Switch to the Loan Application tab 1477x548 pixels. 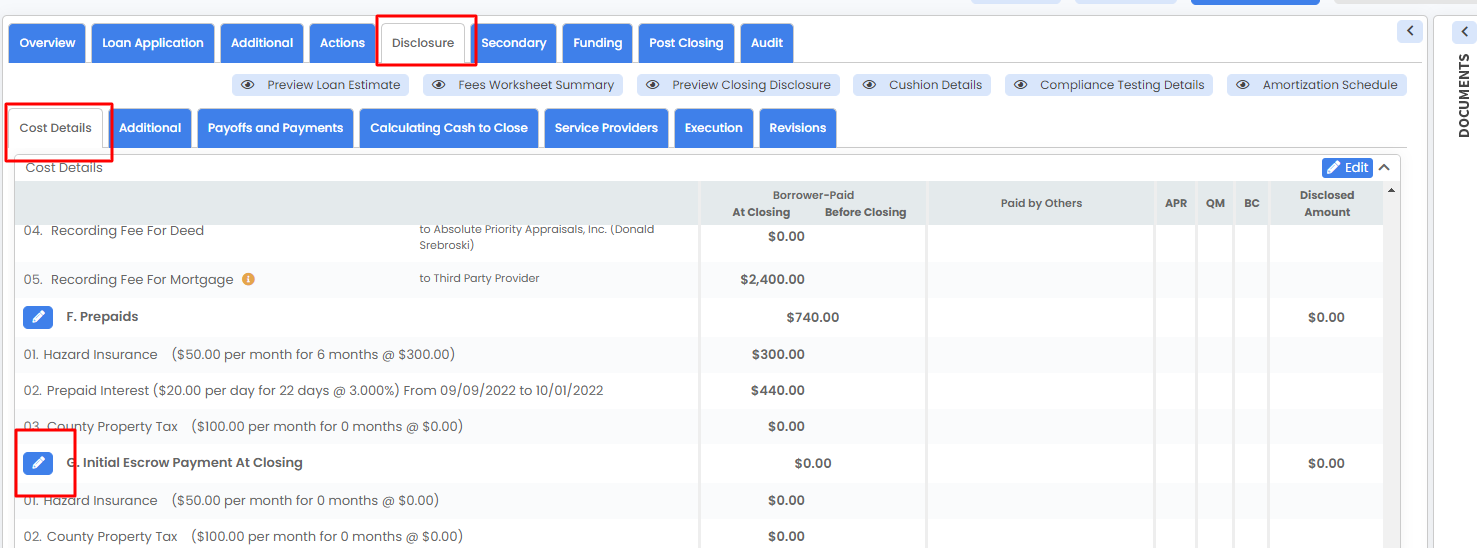tap(153, 43)
